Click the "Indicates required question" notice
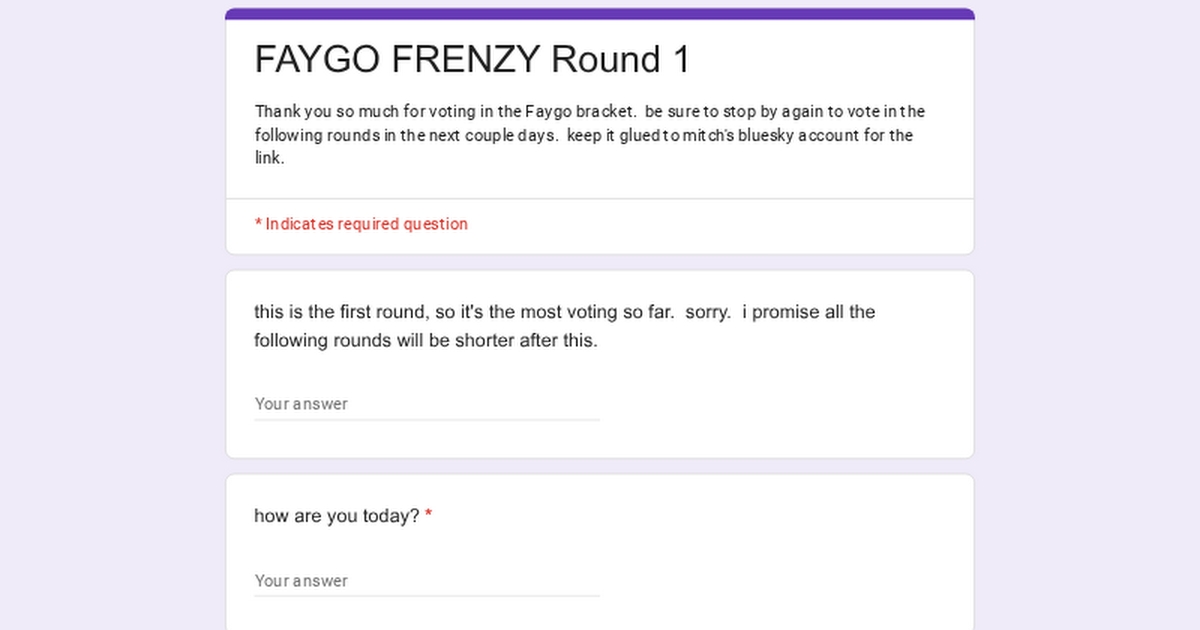 366,224
